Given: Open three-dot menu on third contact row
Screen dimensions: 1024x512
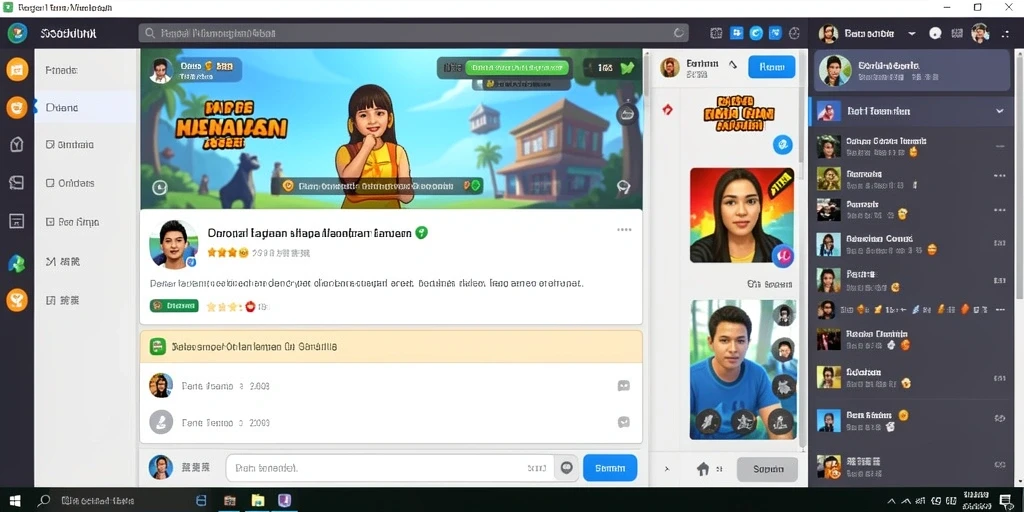Looking at the screenshot, I should point(999,210).
